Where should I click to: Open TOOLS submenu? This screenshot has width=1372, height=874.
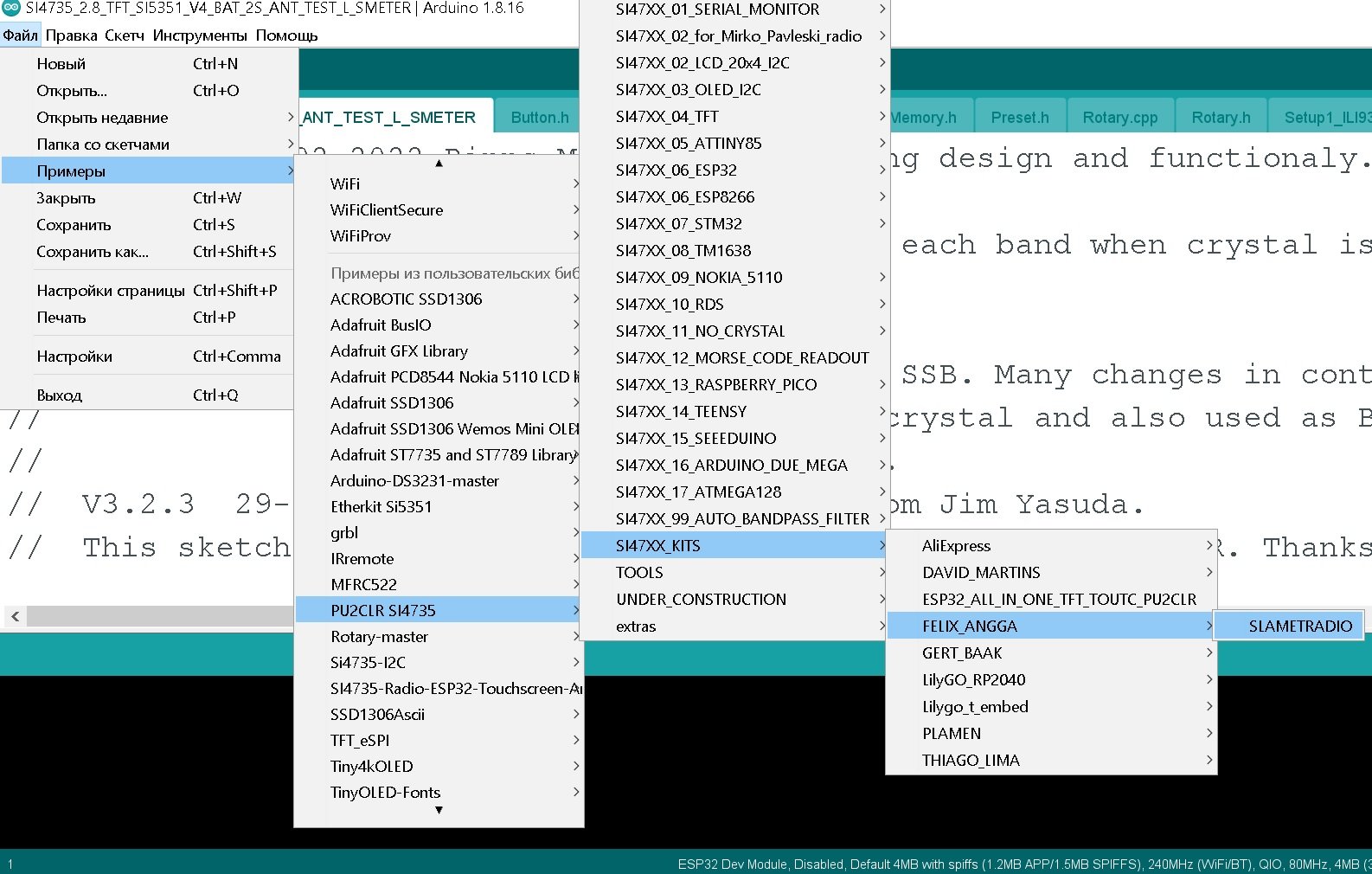734,572
